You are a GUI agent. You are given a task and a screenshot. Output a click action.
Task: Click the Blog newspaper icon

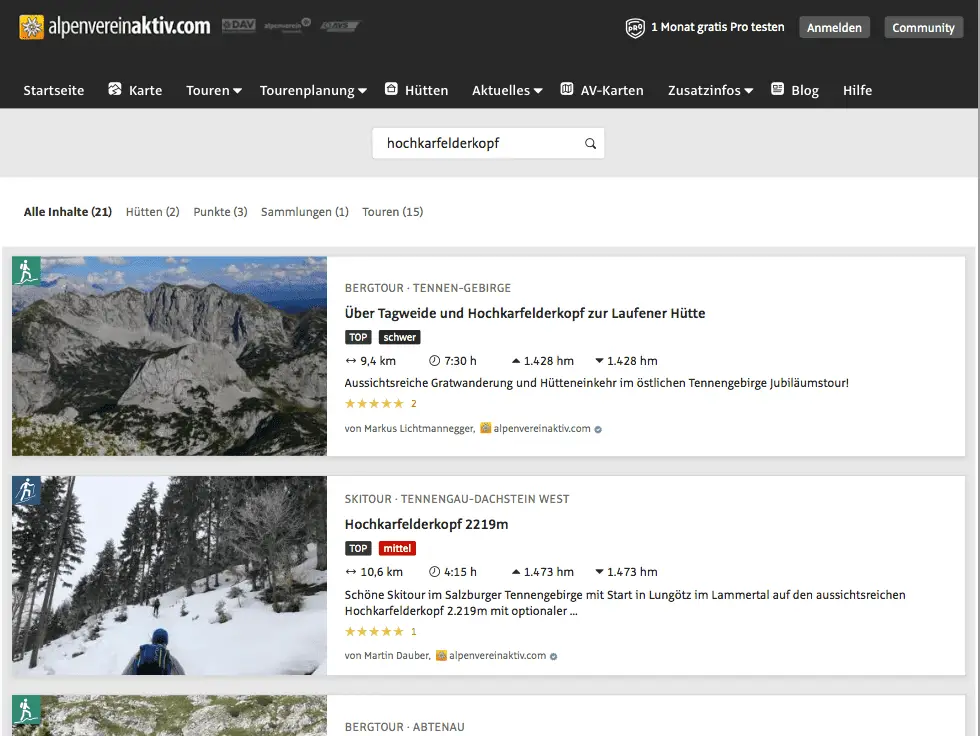pyautogui.click(x=778, y=89)
